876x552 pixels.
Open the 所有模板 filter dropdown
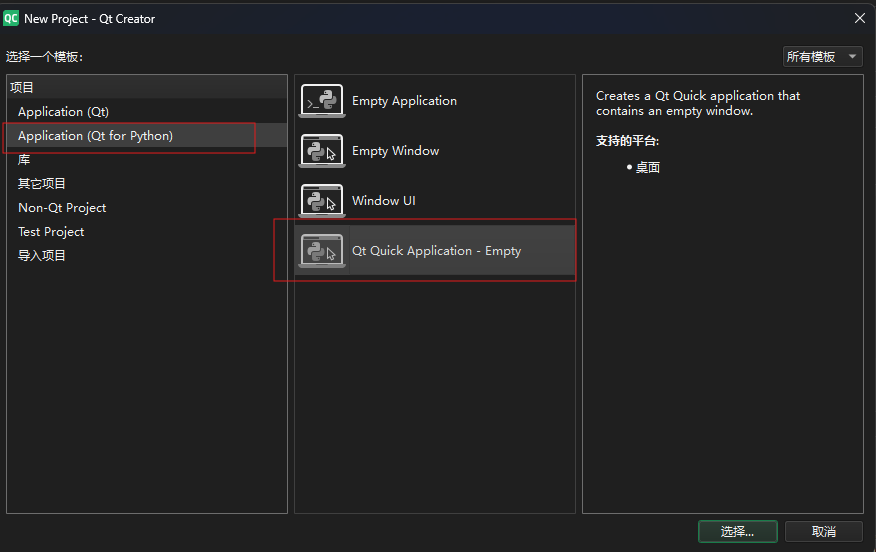[822, 56]
